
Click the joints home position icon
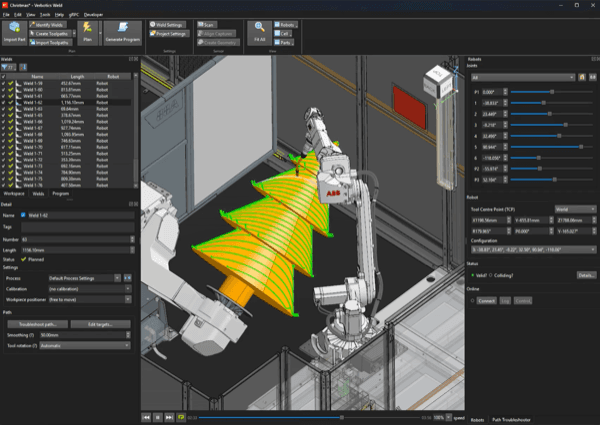pos(582,77)
